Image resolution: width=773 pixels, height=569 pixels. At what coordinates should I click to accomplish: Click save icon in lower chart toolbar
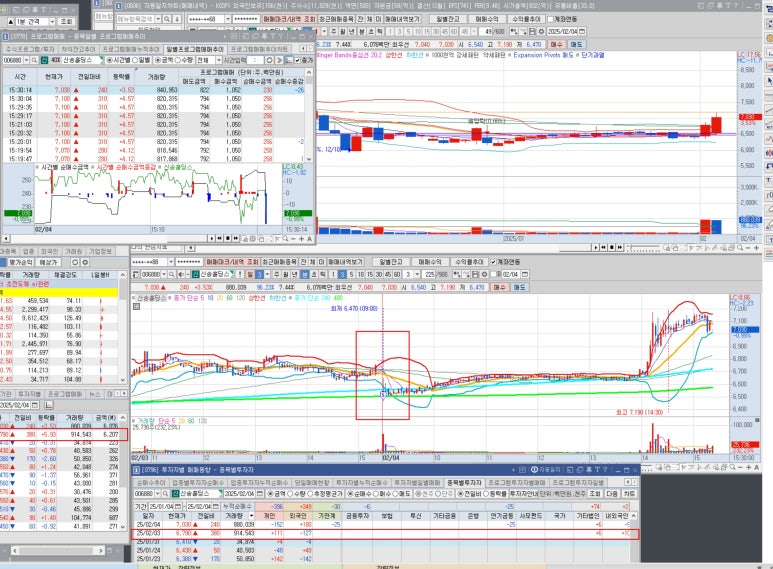coord(476,274)
